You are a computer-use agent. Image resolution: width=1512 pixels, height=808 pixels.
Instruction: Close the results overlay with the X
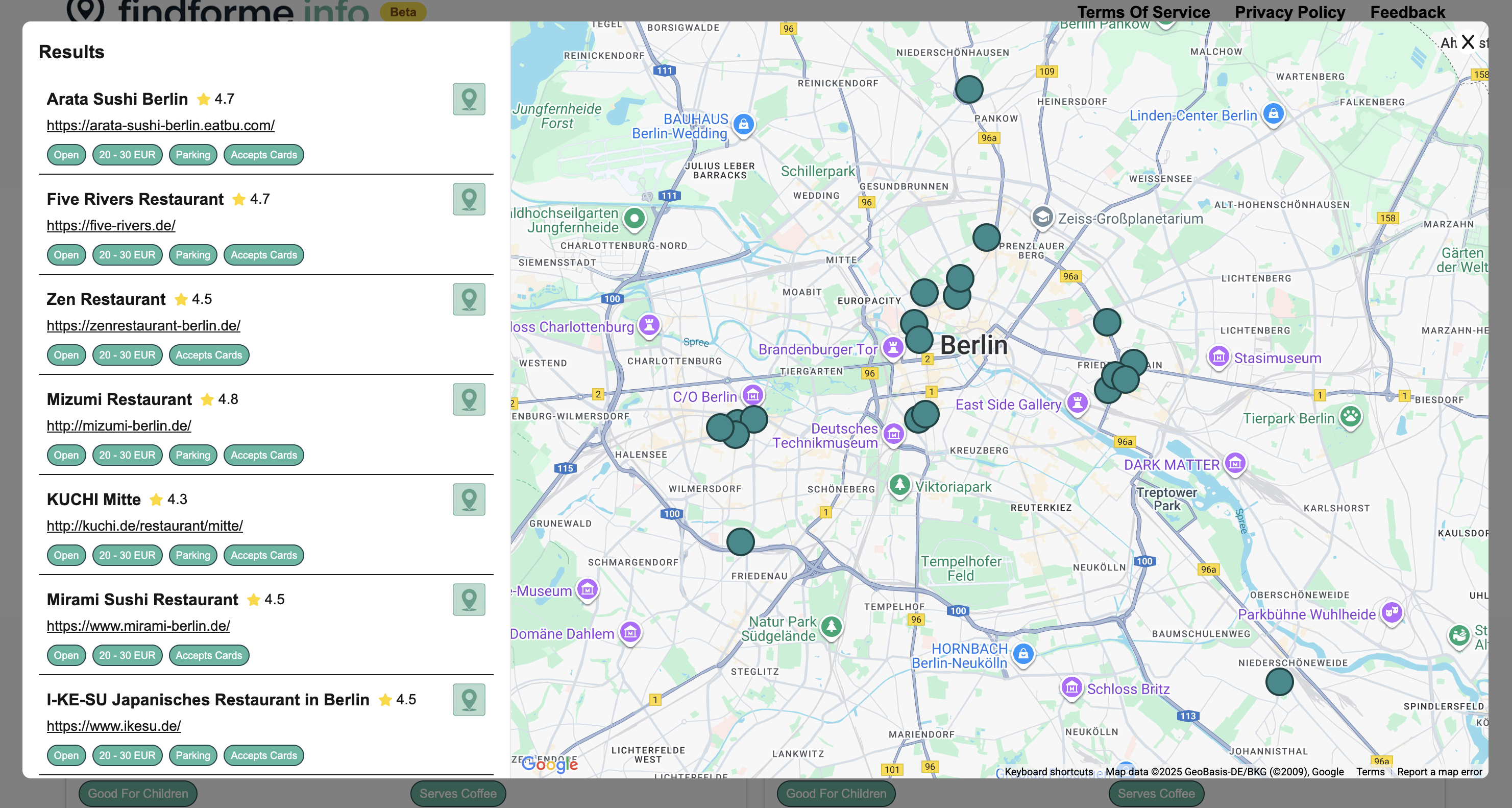tap(1469, 42)
